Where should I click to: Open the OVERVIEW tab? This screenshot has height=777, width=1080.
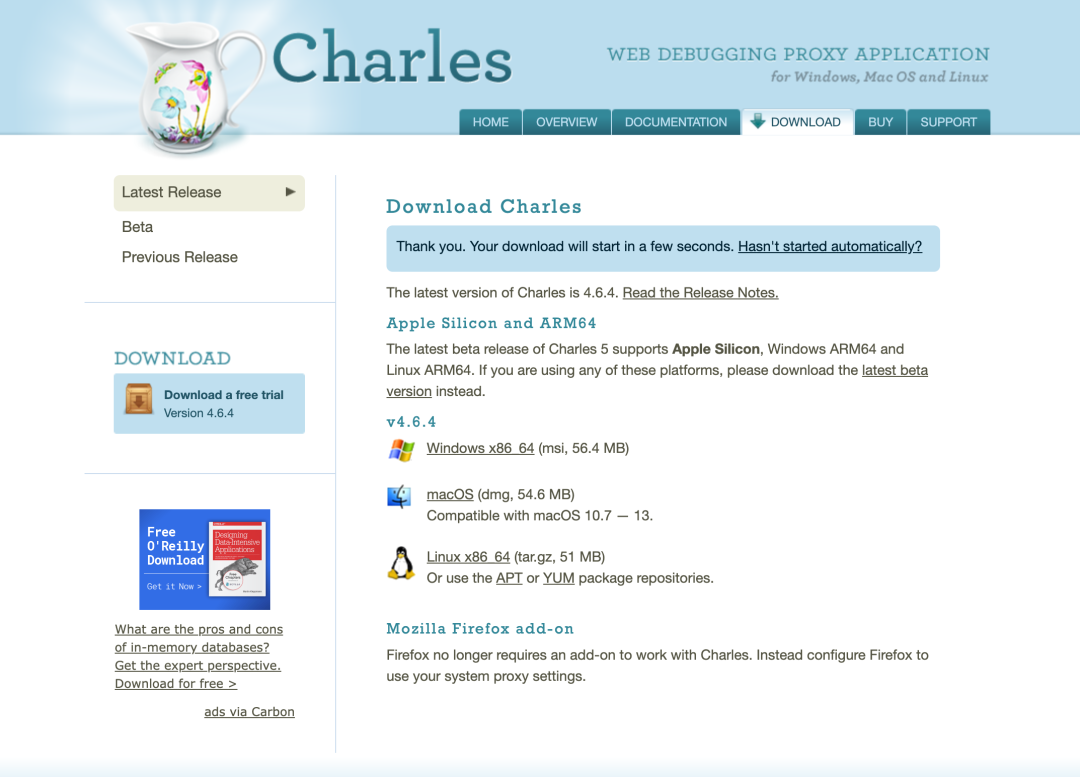tap(566, 122)
